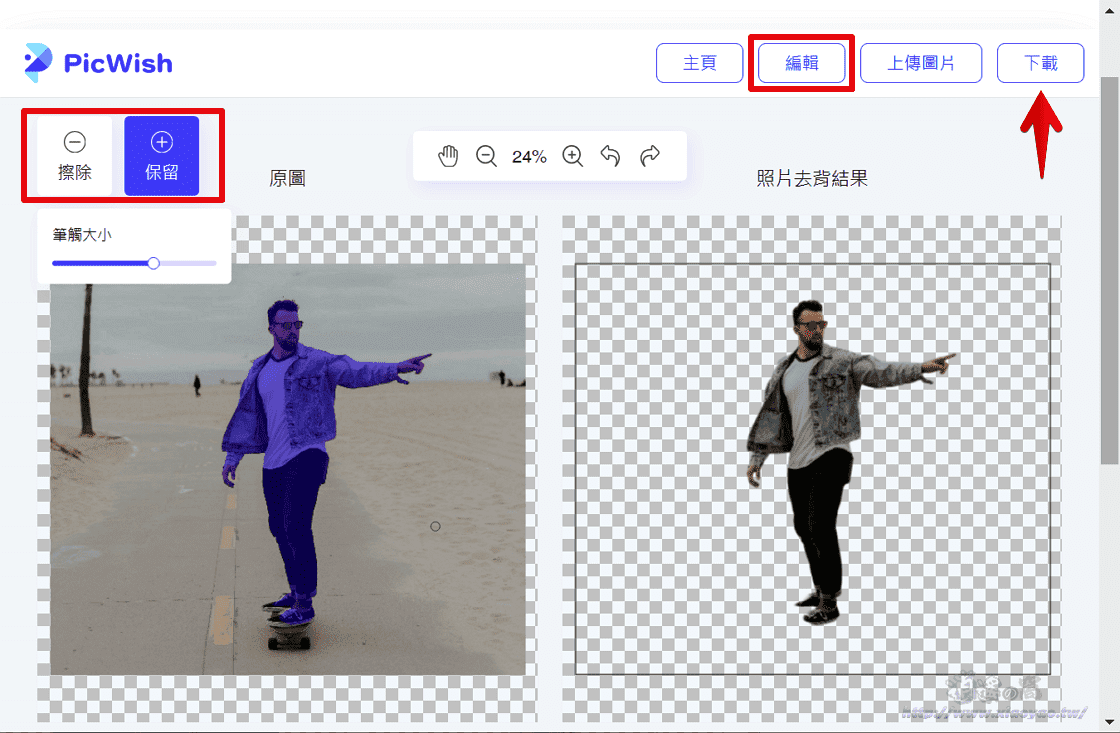Screen dimensions: 1120x733
Task: Click the 上傳圖片 upload button
Action: coord(920,62)
